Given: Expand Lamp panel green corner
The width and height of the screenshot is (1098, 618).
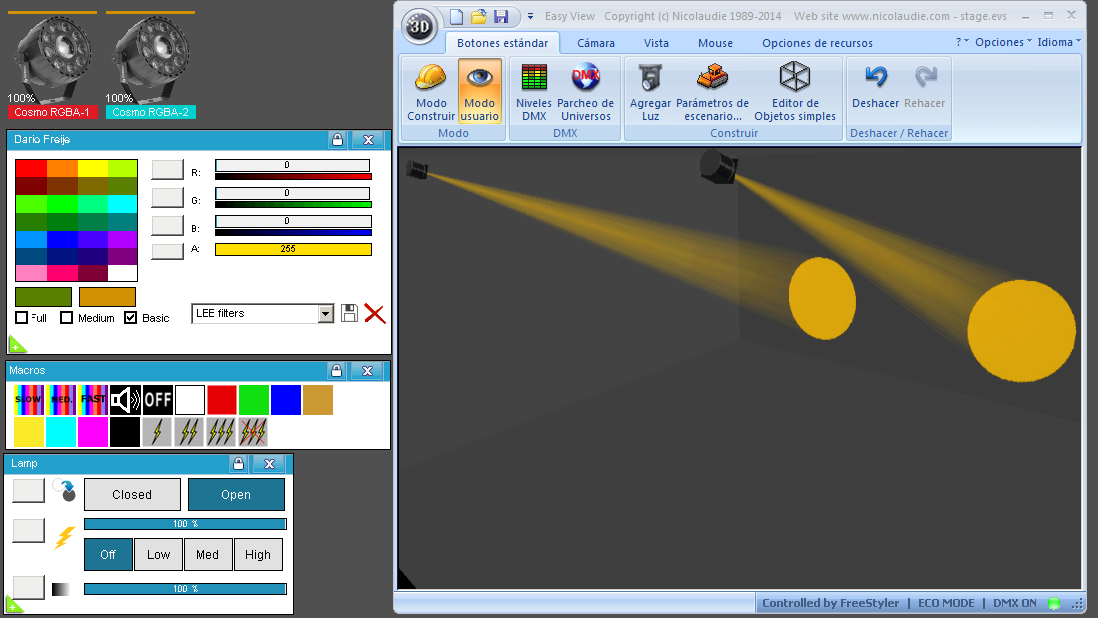Looking at the screenshot, I should pyautogui.click(x=14, y=604).
